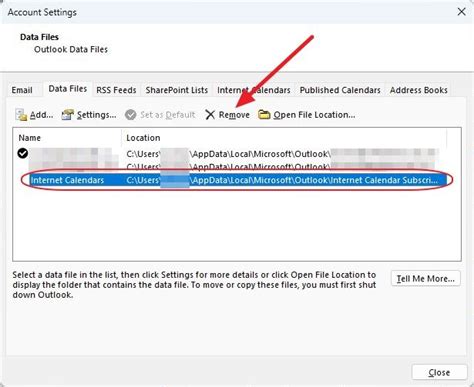Click the Tell Me More button

tap(426, 278)
